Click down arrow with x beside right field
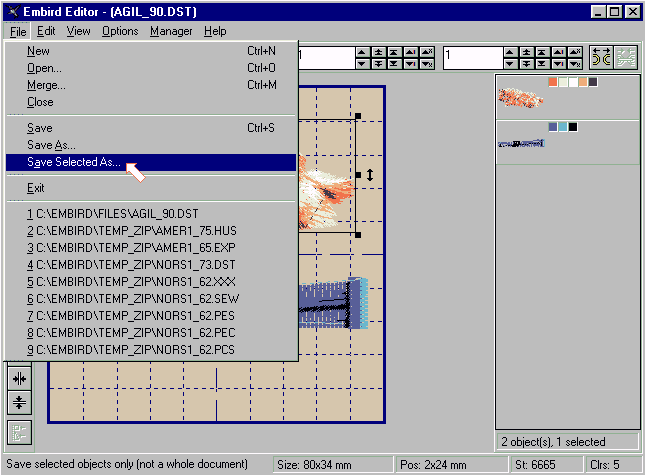 [x=575, y=63]
